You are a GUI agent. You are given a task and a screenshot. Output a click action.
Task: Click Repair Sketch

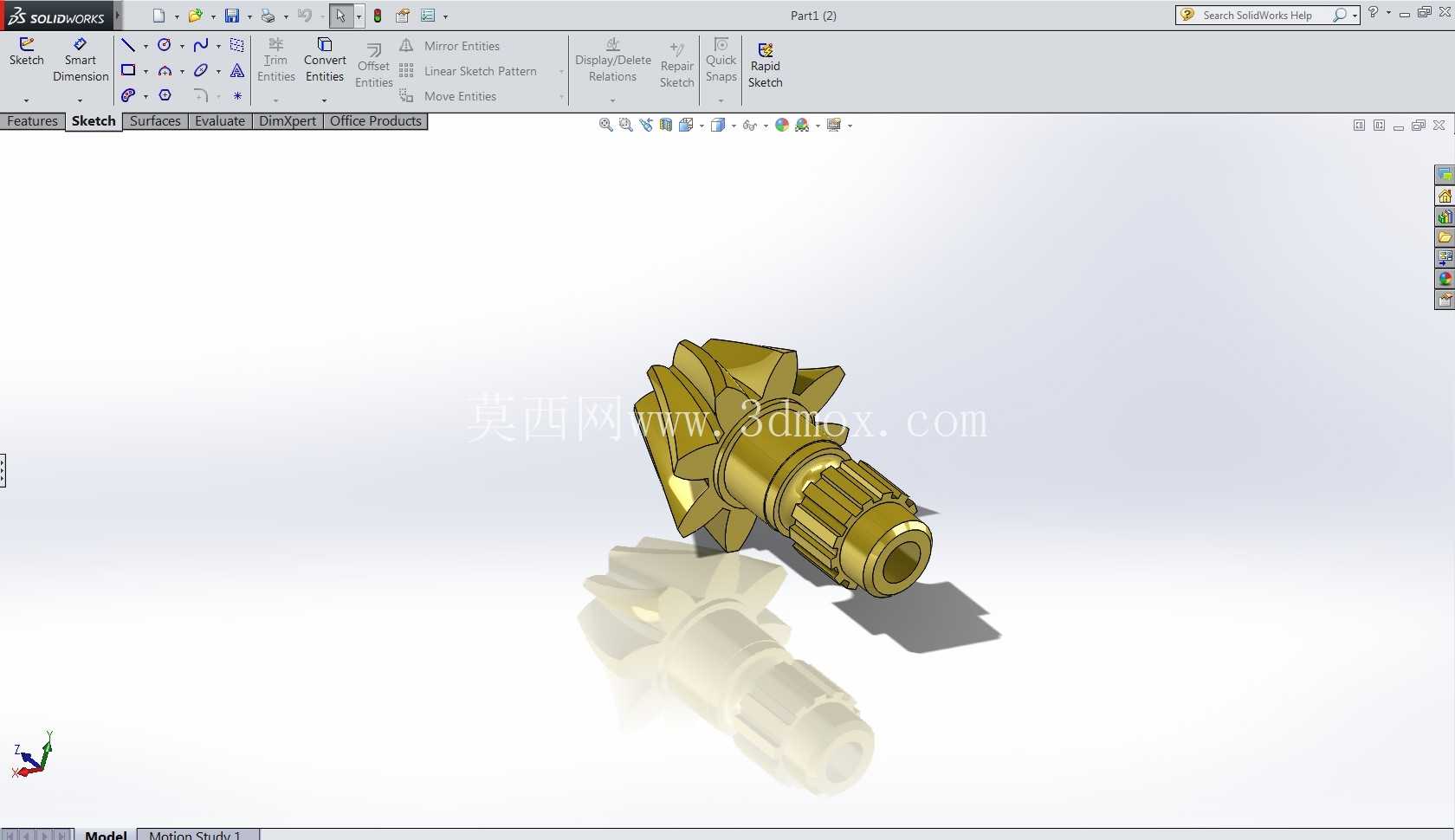(677, 66)
